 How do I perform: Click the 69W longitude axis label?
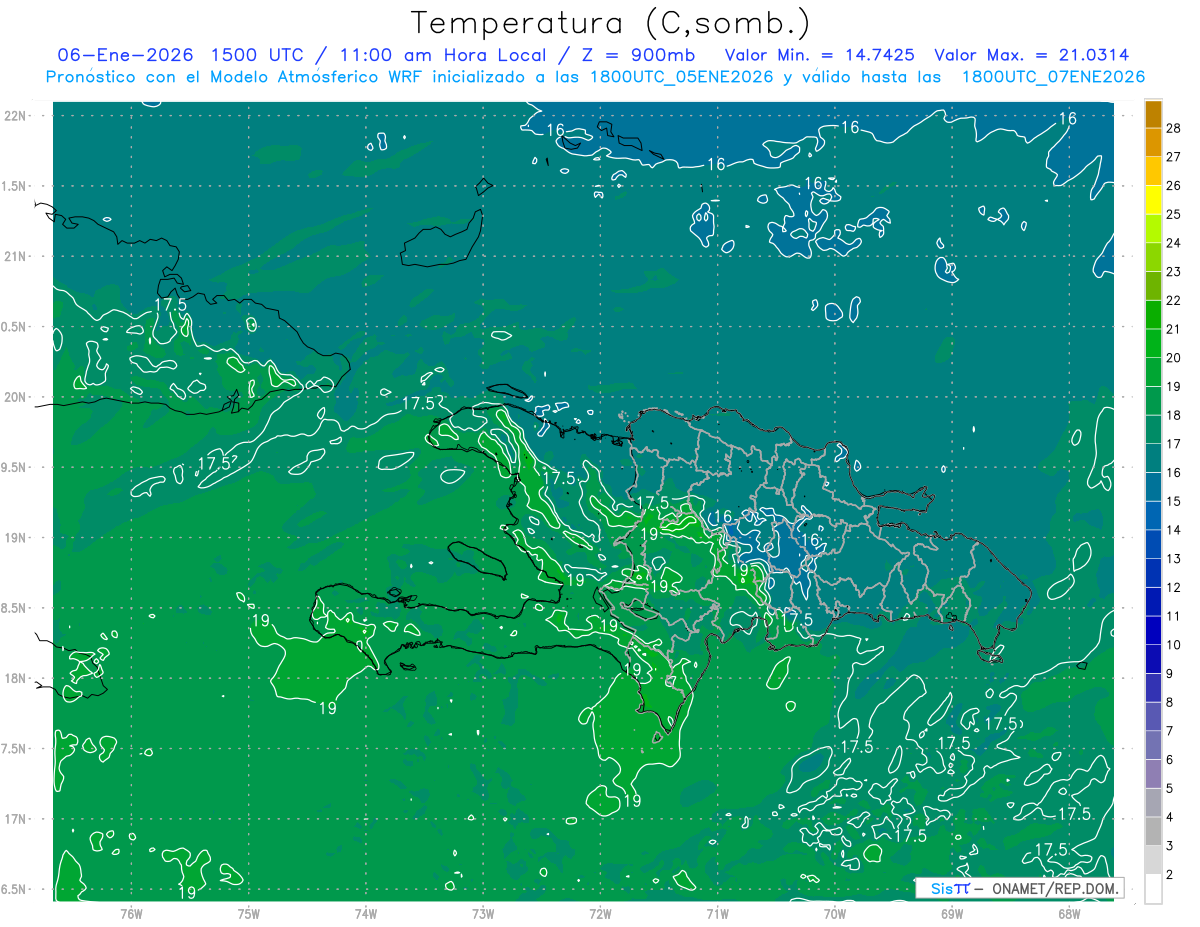point(952,913)
